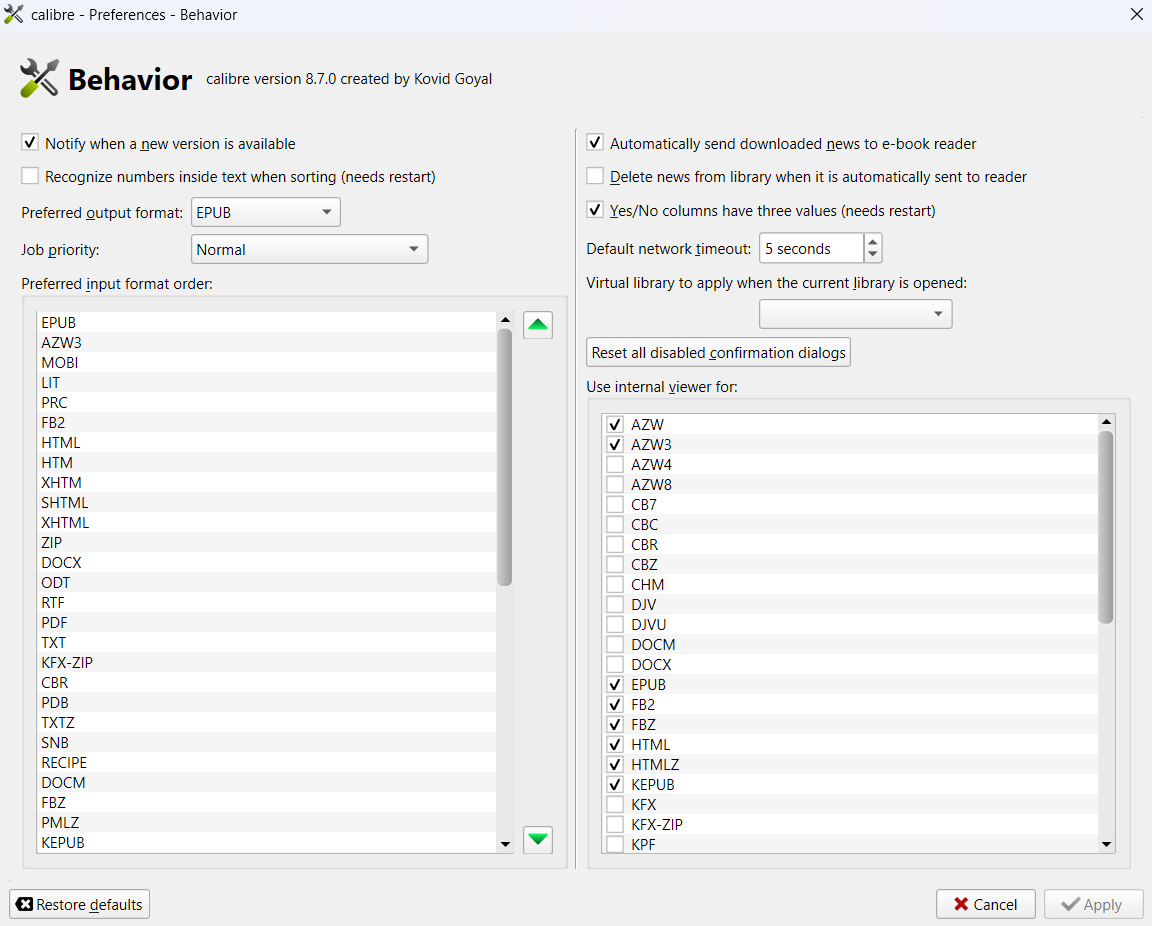The image size is (1152, 926).
Task: Check KFX for internal viewer
Action: 615,805
